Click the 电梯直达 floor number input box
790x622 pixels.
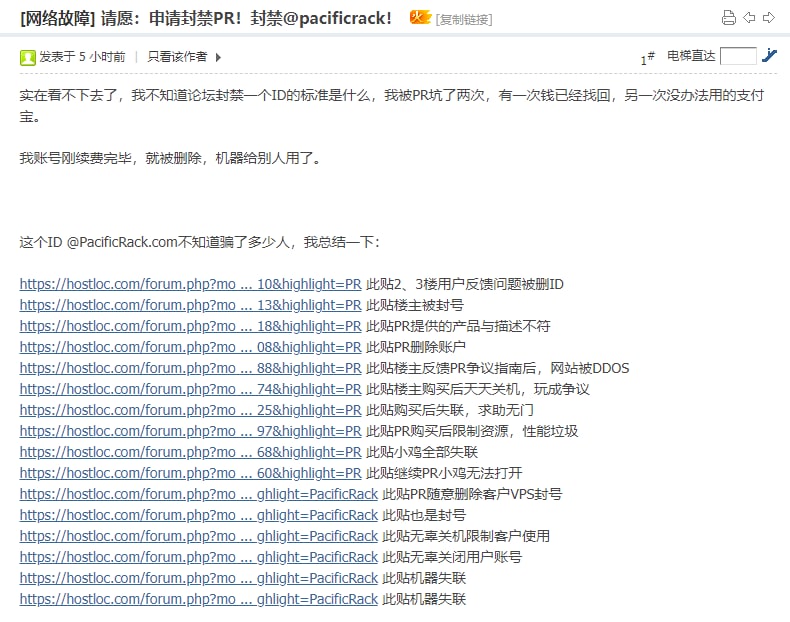tap(738, 56)
